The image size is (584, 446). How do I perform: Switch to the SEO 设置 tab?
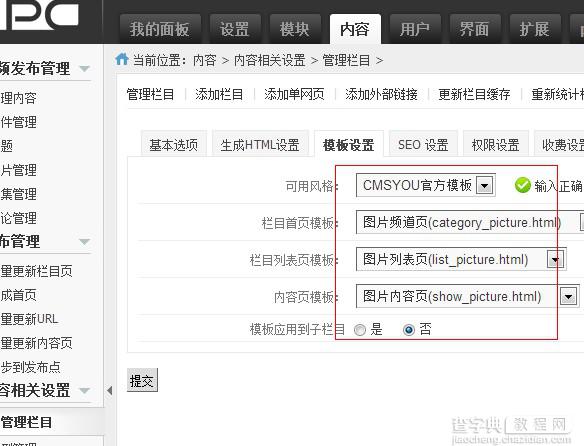(x=423, y=144)
